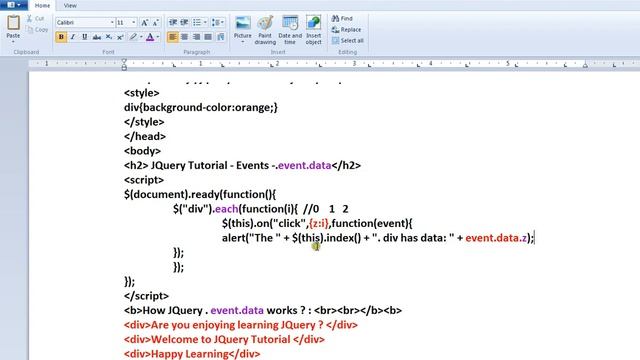Toggle Bold formatting
The image size is (640, 360).
coord(61,37)
